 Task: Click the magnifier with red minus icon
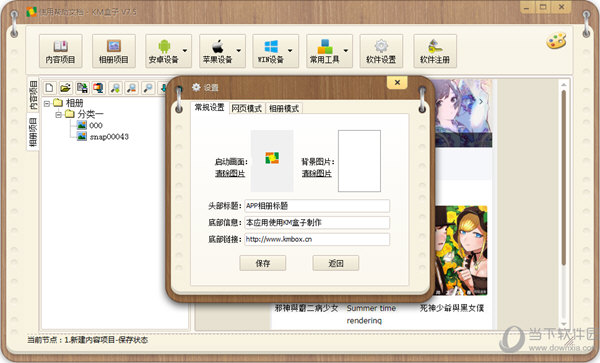[131, 88]
